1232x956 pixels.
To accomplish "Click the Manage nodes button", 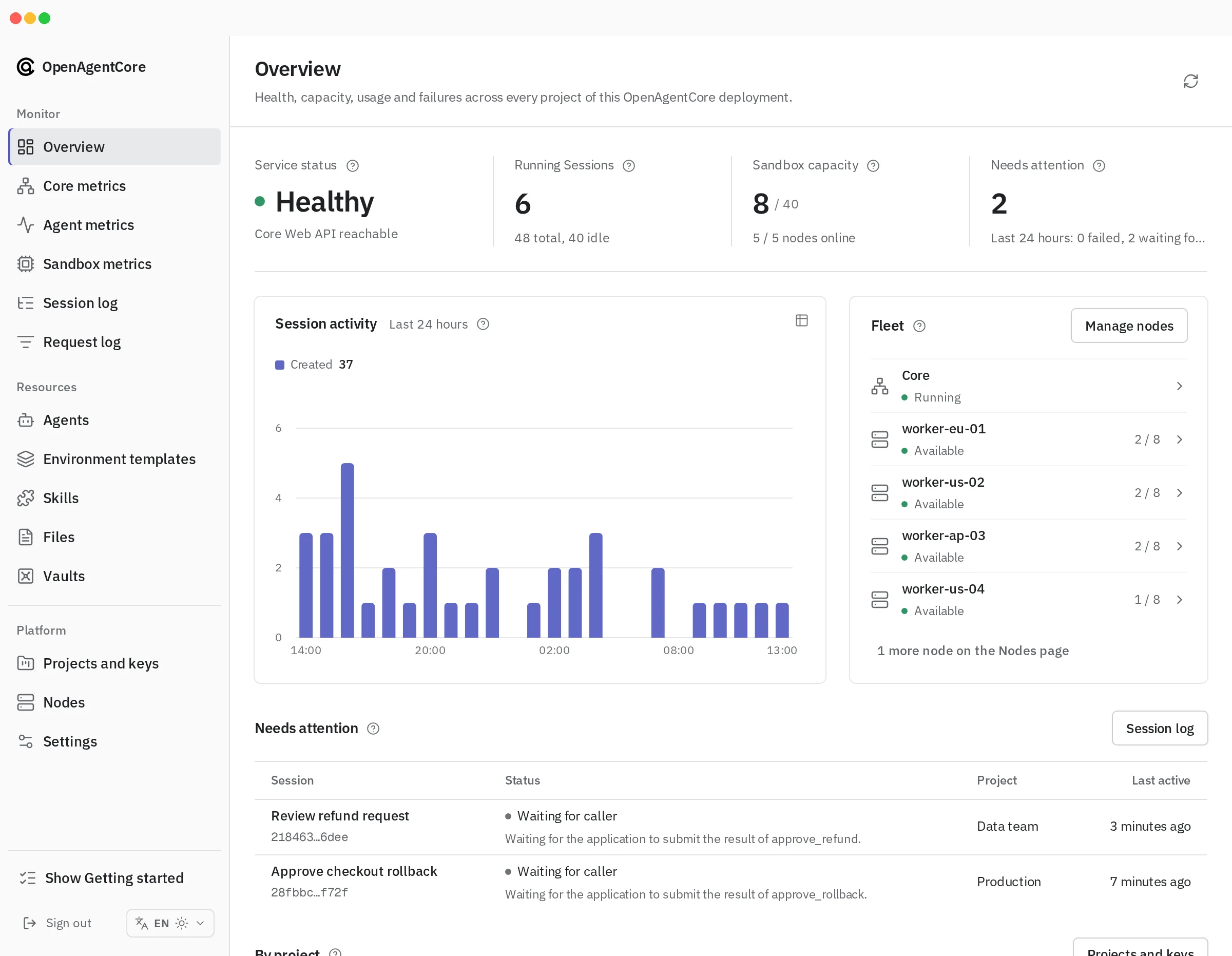I will click(x=1129, y=326).
